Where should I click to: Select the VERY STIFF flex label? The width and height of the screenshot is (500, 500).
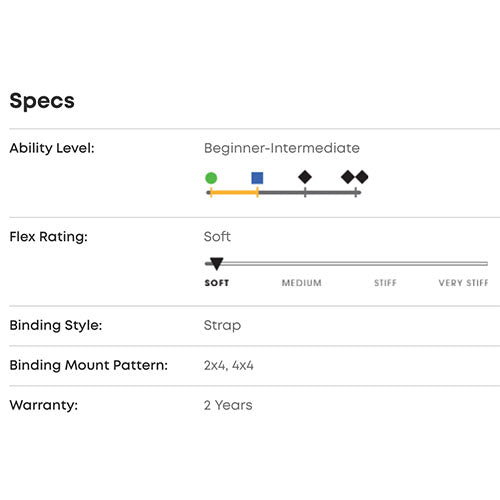click(x=463, y=283)
